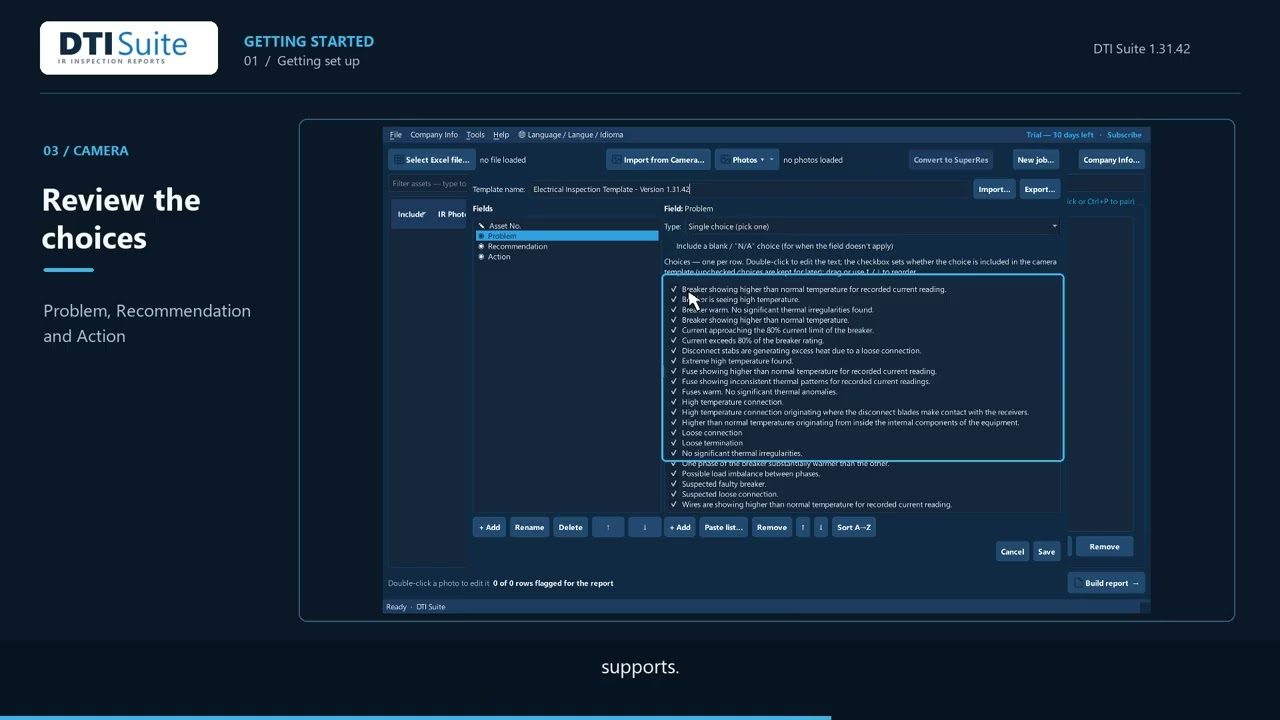Click the down arrow beside Sort A–Z

(x=821, y=527)
